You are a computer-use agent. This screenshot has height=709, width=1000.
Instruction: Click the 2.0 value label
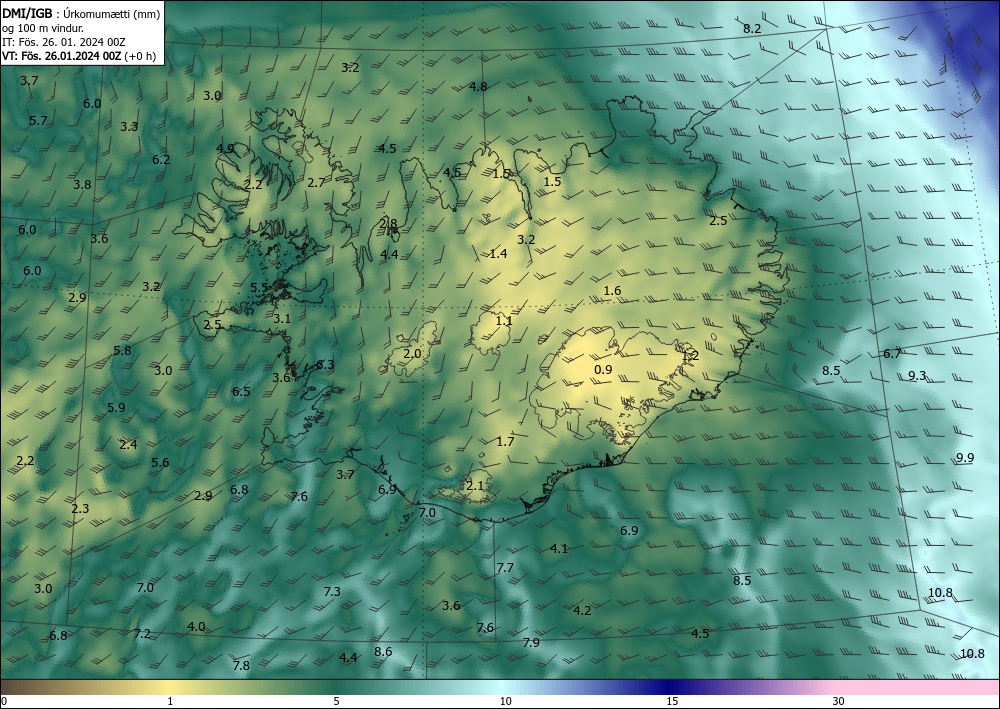click(x=412, y=353)
